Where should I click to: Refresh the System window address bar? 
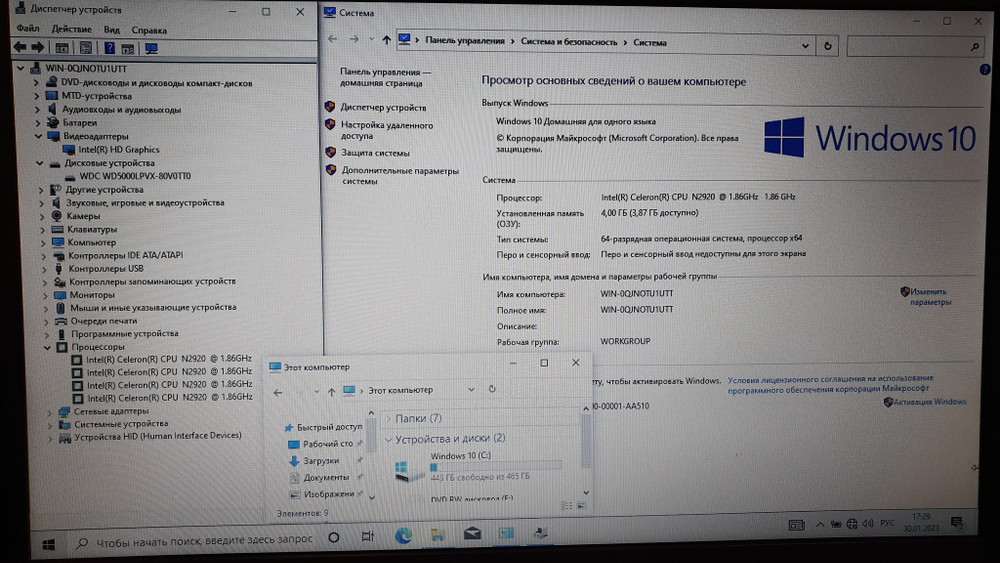827,46
